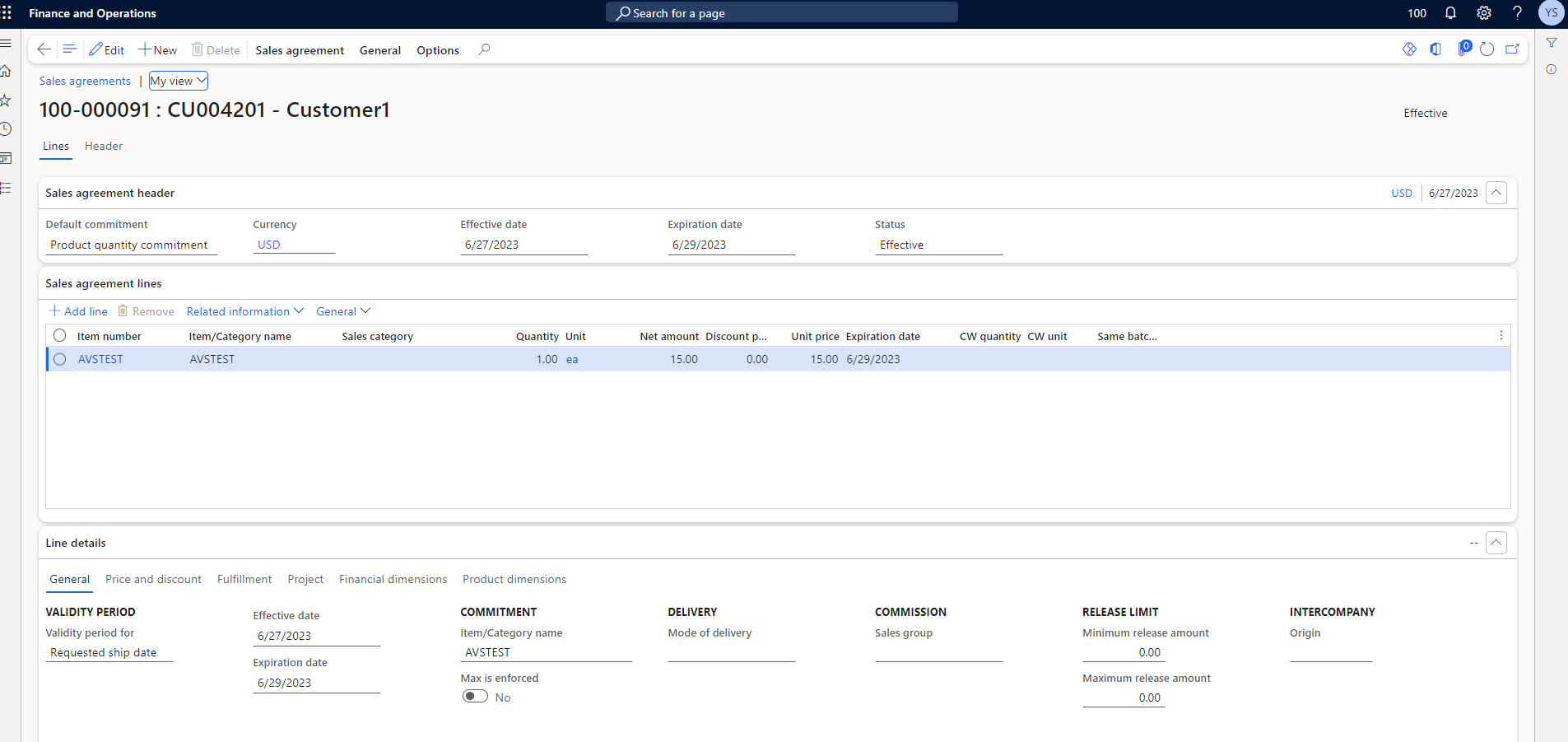Click Add line to create a new line
Screen dimensions: 1568x742
(x=78, y=310)
